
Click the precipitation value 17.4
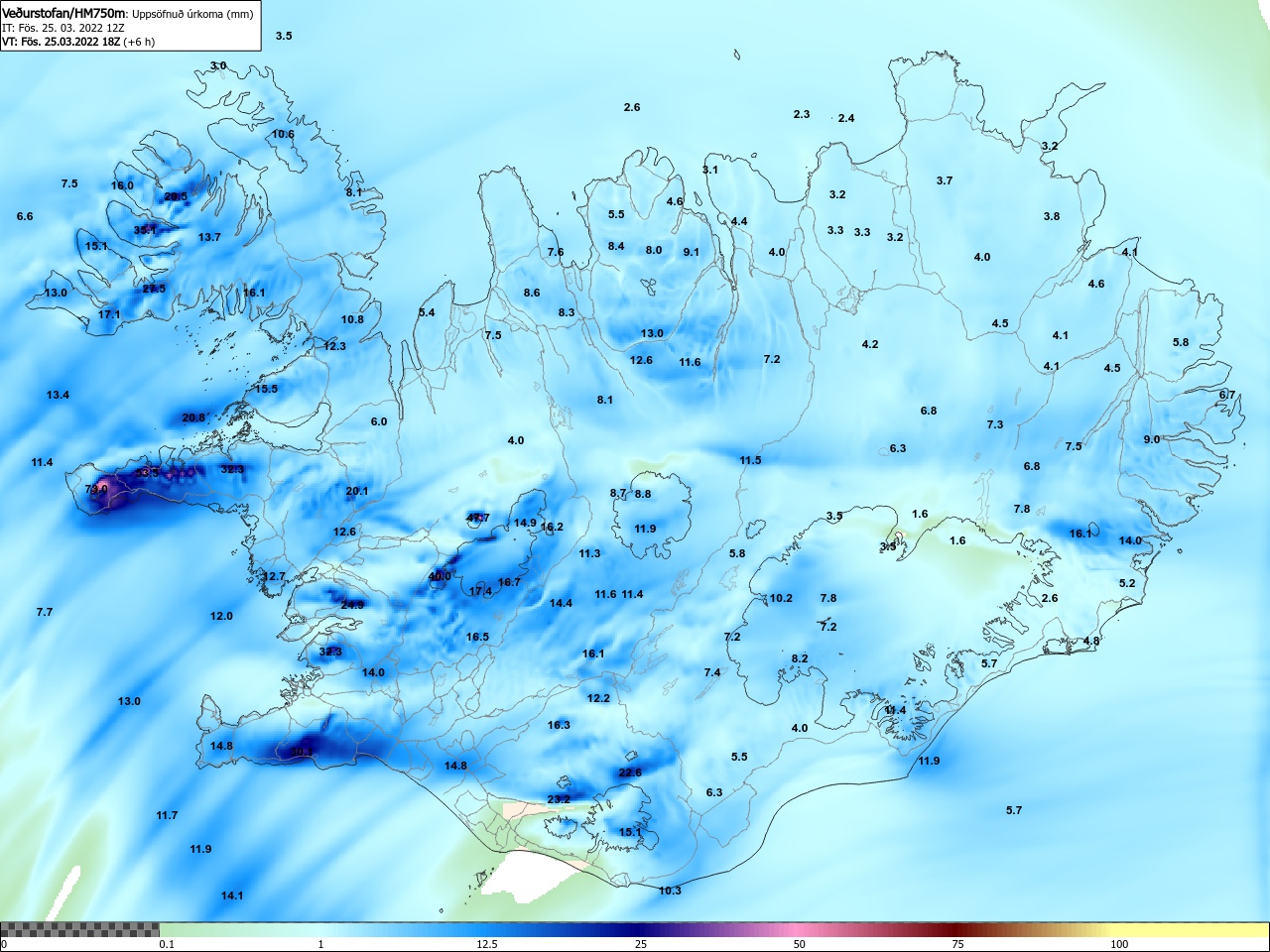pos(480,592)
